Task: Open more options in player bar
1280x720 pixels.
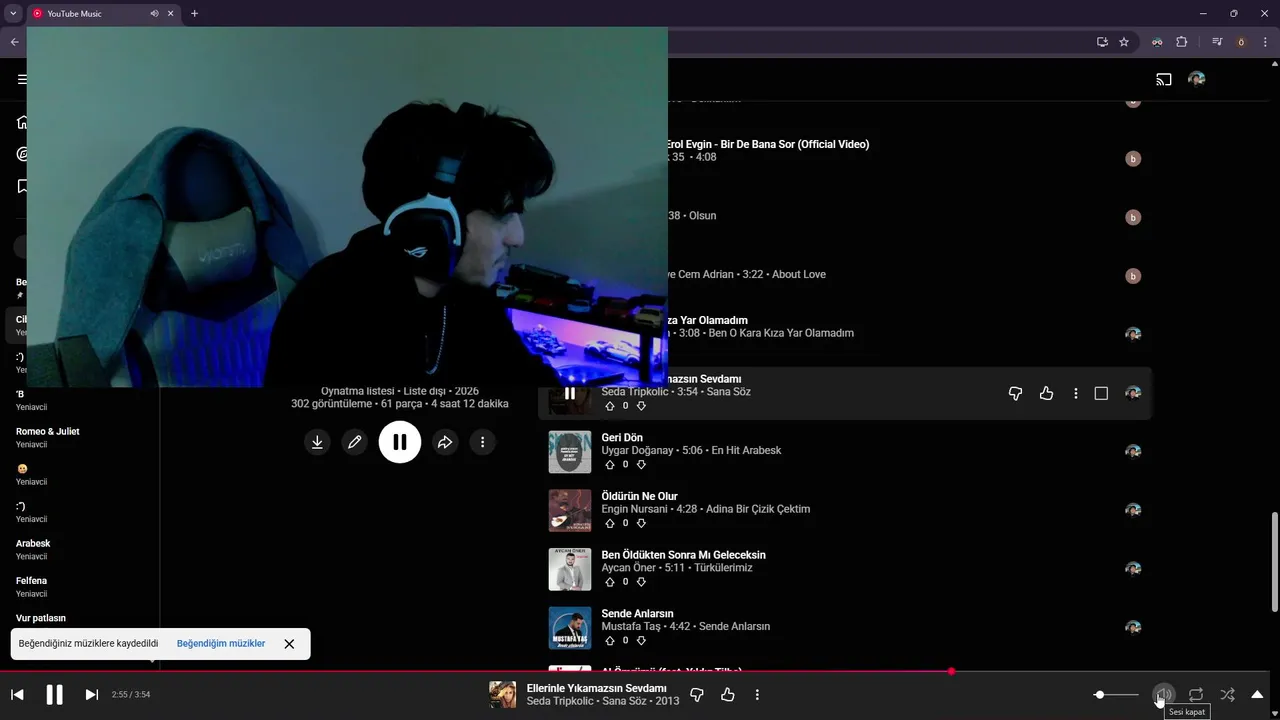Action: [757, 695]
